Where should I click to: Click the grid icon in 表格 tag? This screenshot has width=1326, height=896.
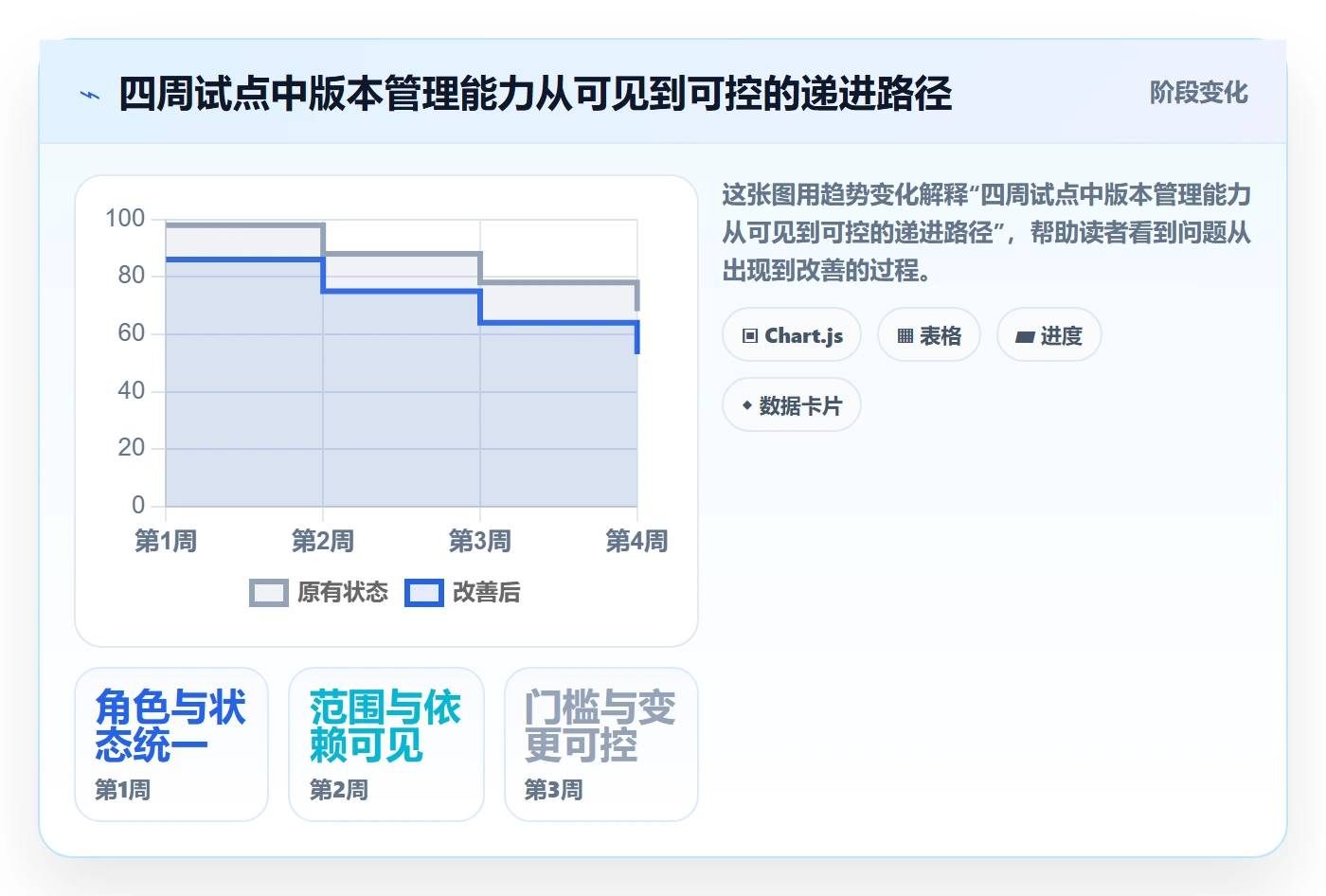pyautogui.click(x=905, y=335)
